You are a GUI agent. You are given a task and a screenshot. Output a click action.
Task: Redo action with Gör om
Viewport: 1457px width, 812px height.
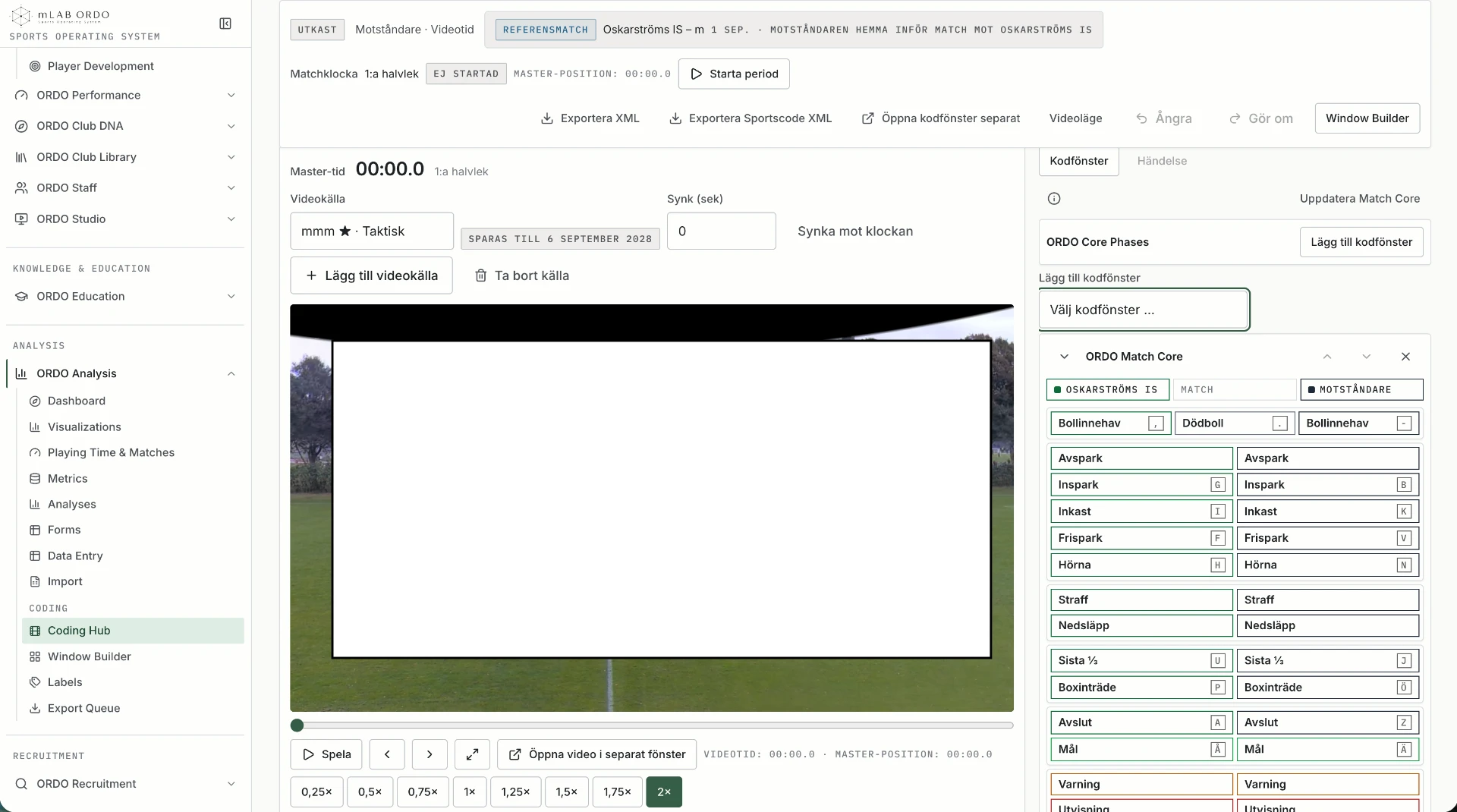pyautogui.click(x=1260, y=118)
